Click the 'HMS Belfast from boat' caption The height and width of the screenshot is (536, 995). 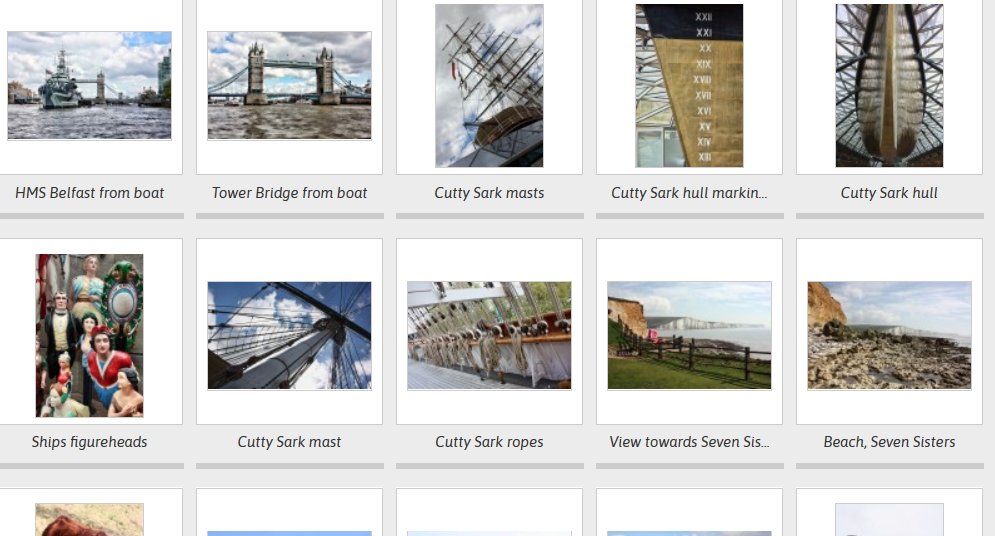(89, 193)
